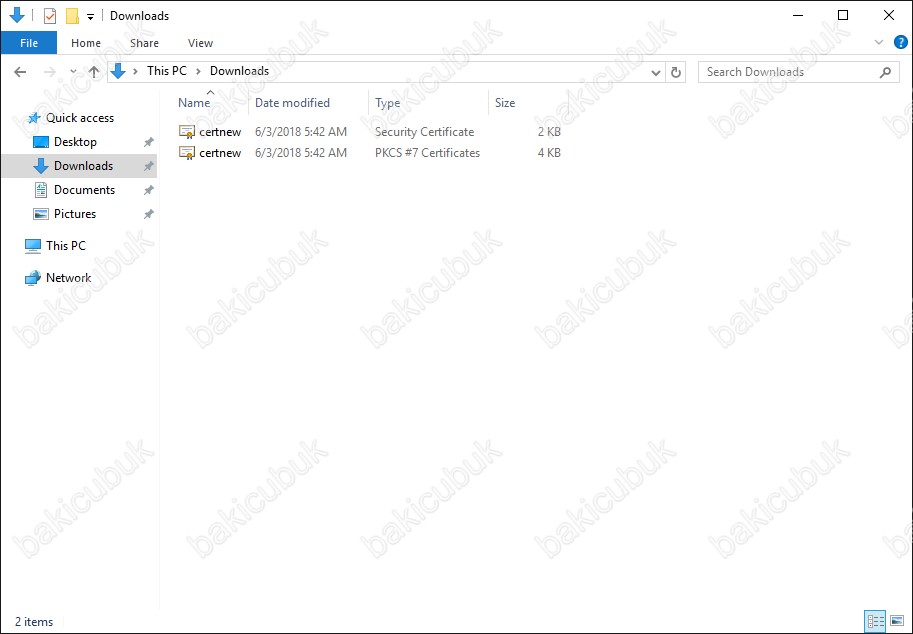This screenshot has width=913, height=634.
Task: Click the 4 KB size cell
Action: [x=549, y=153]
